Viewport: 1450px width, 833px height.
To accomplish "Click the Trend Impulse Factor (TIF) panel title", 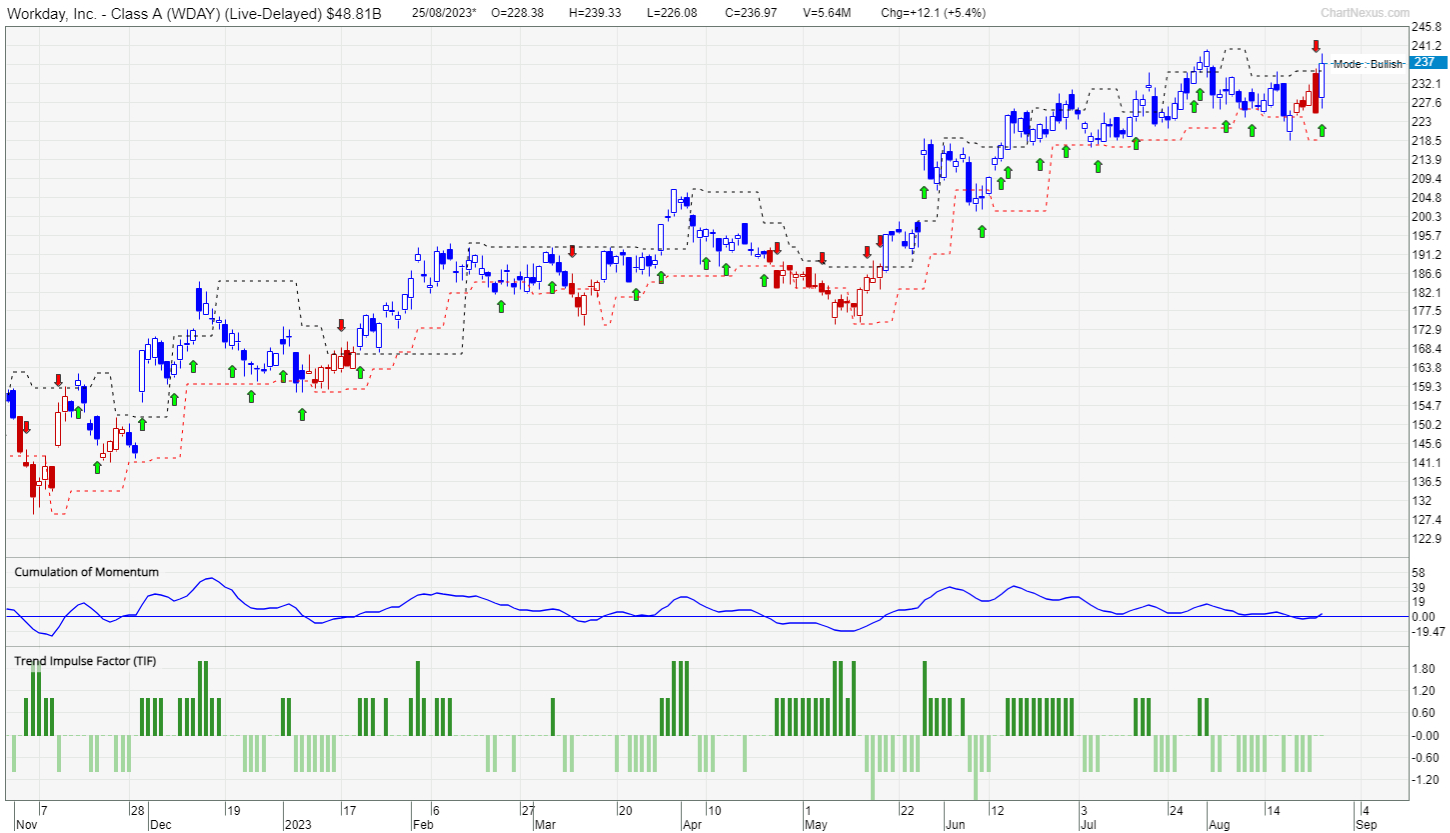I will [84, 661].
